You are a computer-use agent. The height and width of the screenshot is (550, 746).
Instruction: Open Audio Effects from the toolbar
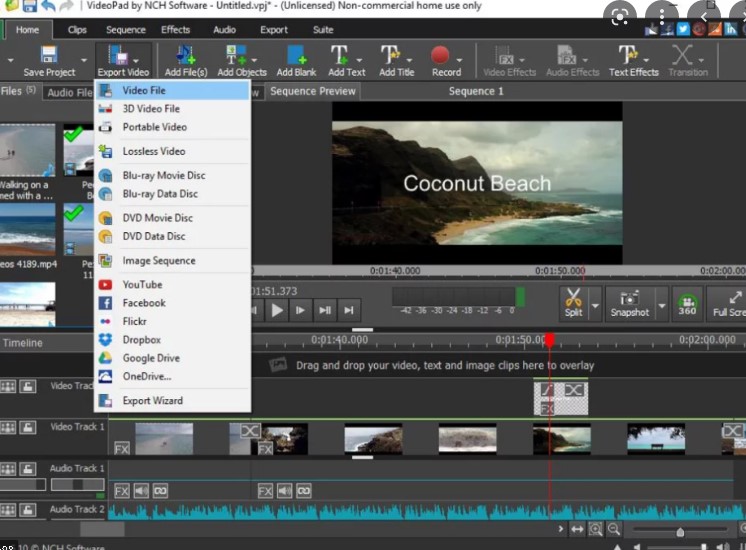coord(567,55)
